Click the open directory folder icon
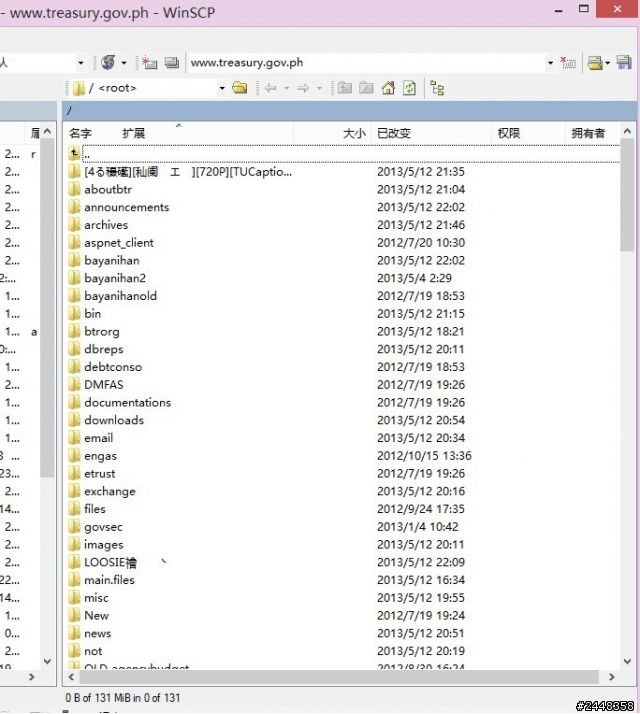The height and width of the screenshot is (714, 640). (x=240, y=87)
